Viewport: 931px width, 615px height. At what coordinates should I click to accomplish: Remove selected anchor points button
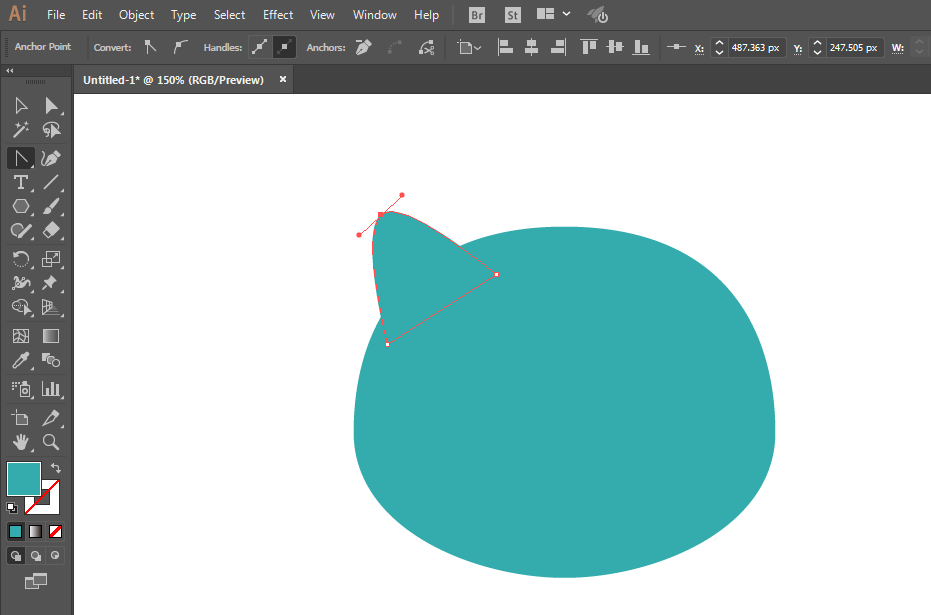pyautogui.click(x=363, y=47)
